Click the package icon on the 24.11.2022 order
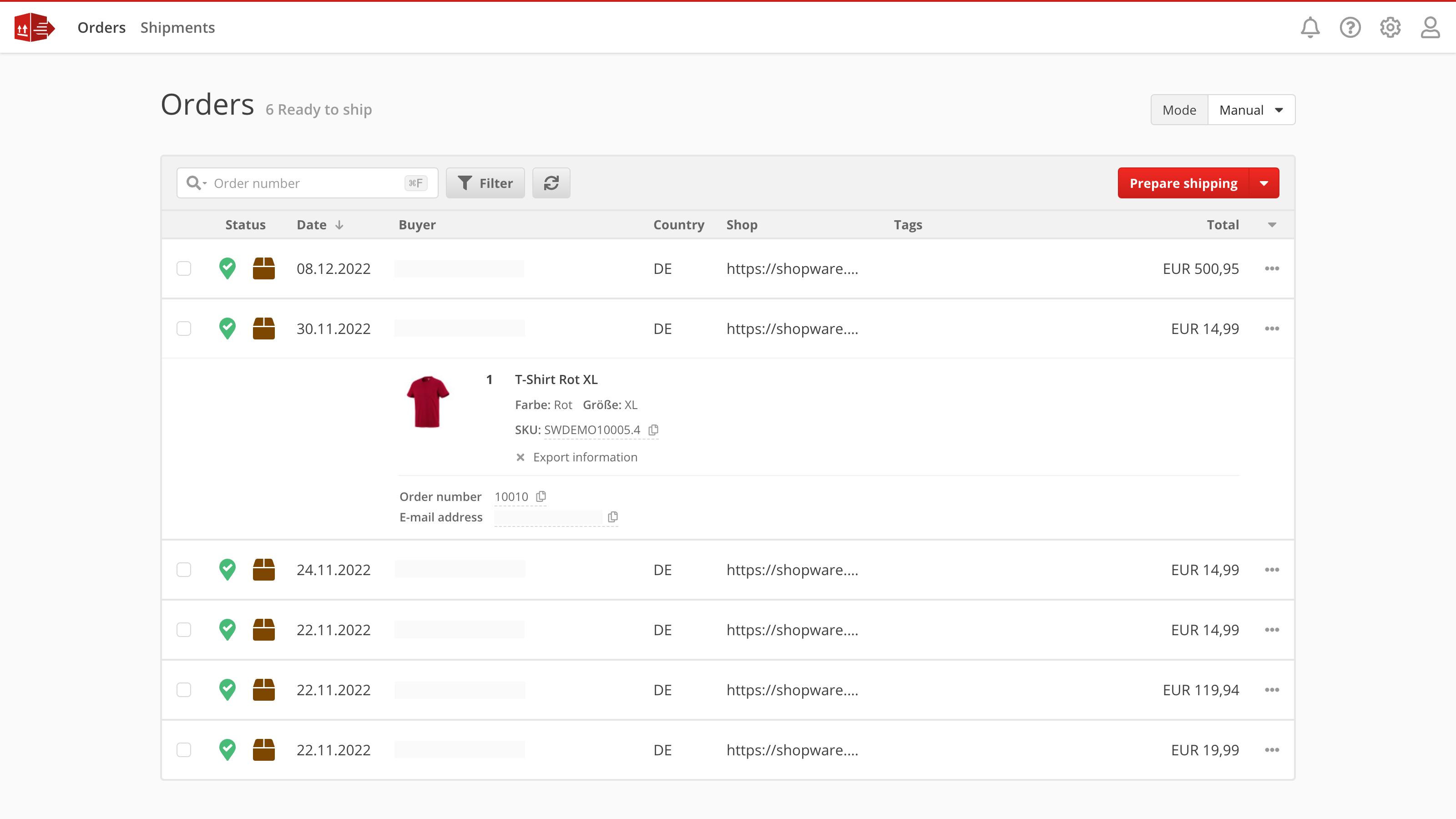Screen dimensions: 1456x819 pos(263,570)
